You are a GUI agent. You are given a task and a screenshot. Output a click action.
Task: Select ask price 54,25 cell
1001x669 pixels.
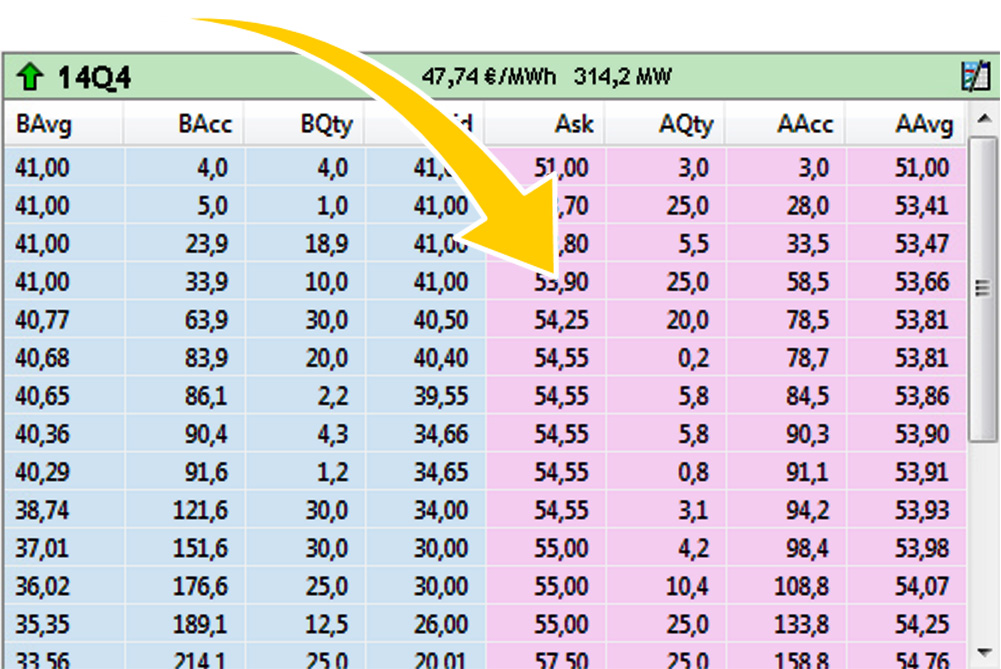561,321
